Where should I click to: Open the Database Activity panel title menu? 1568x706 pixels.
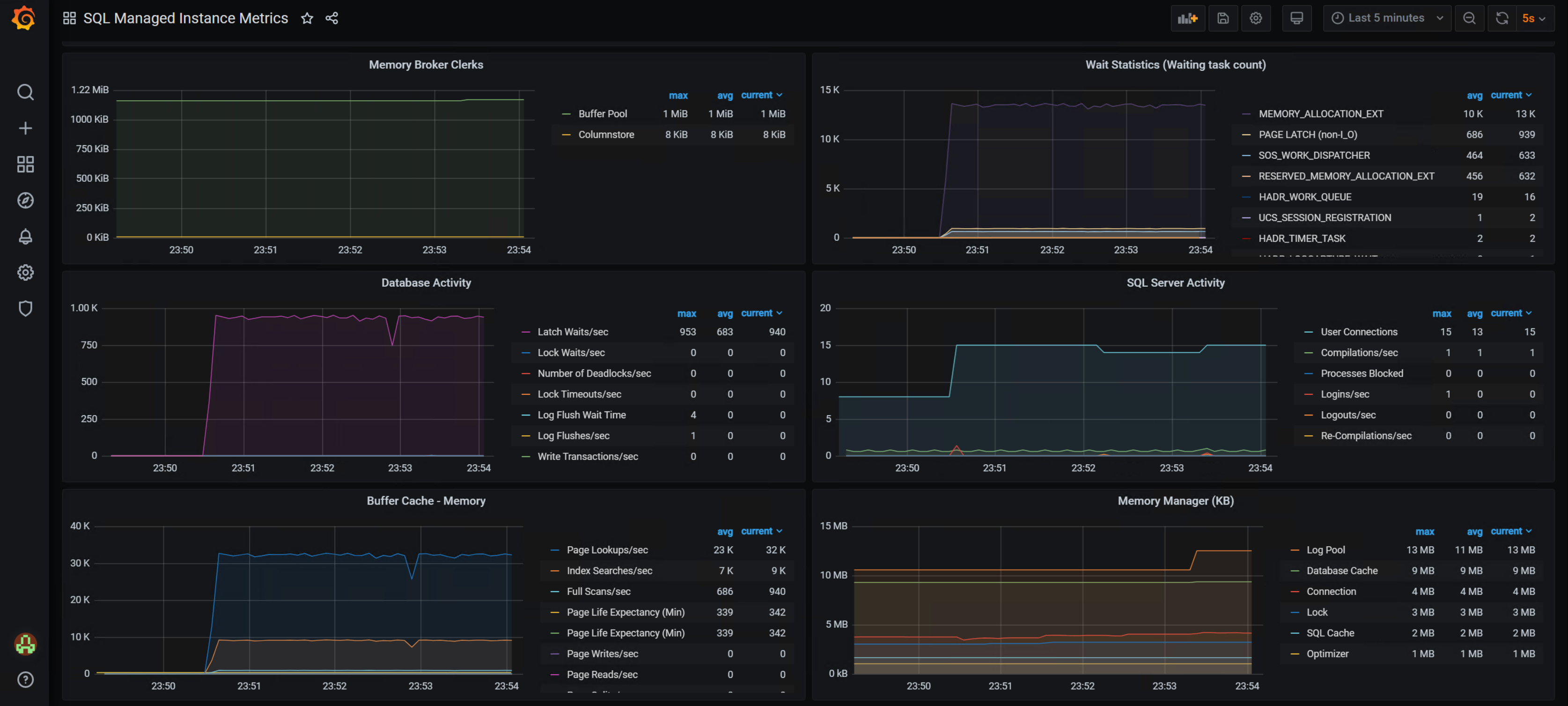pyautogui.click(x=426, y=282)
